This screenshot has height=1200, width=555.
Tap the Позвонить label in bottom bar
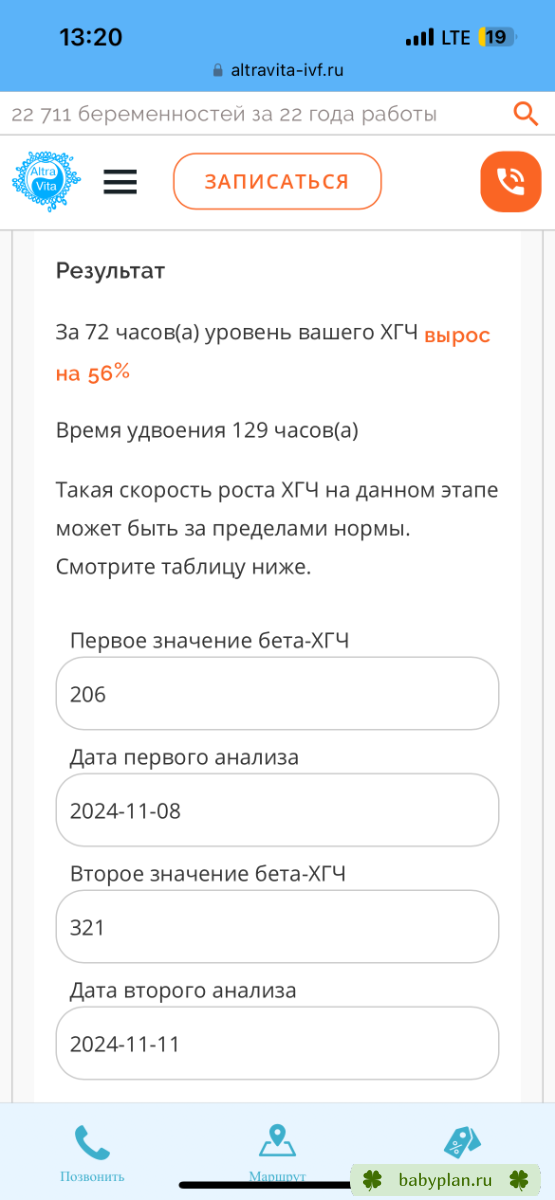point(92,1177)
